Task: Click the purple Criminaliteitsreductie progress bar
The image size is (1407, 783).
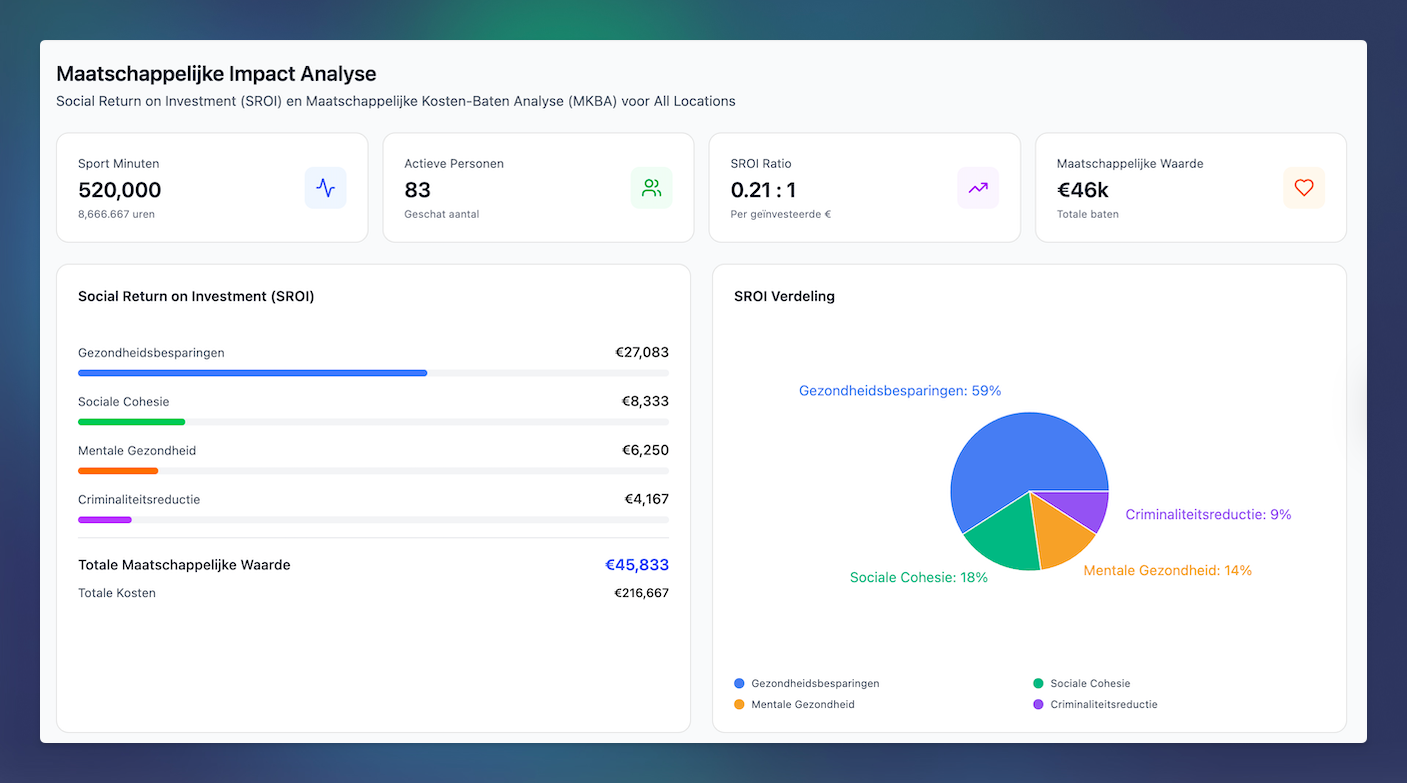Action: point(105,520)
